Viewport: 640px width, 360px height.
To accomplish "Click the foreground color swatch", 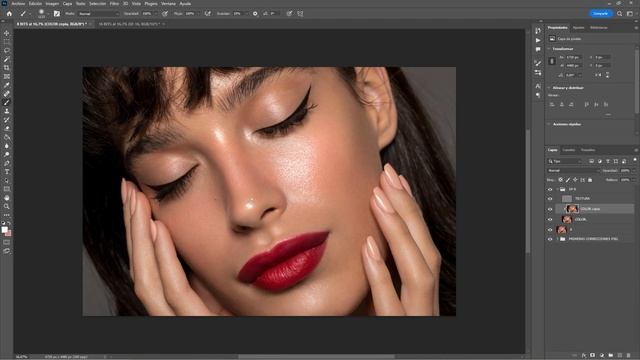I will [4, 230].
